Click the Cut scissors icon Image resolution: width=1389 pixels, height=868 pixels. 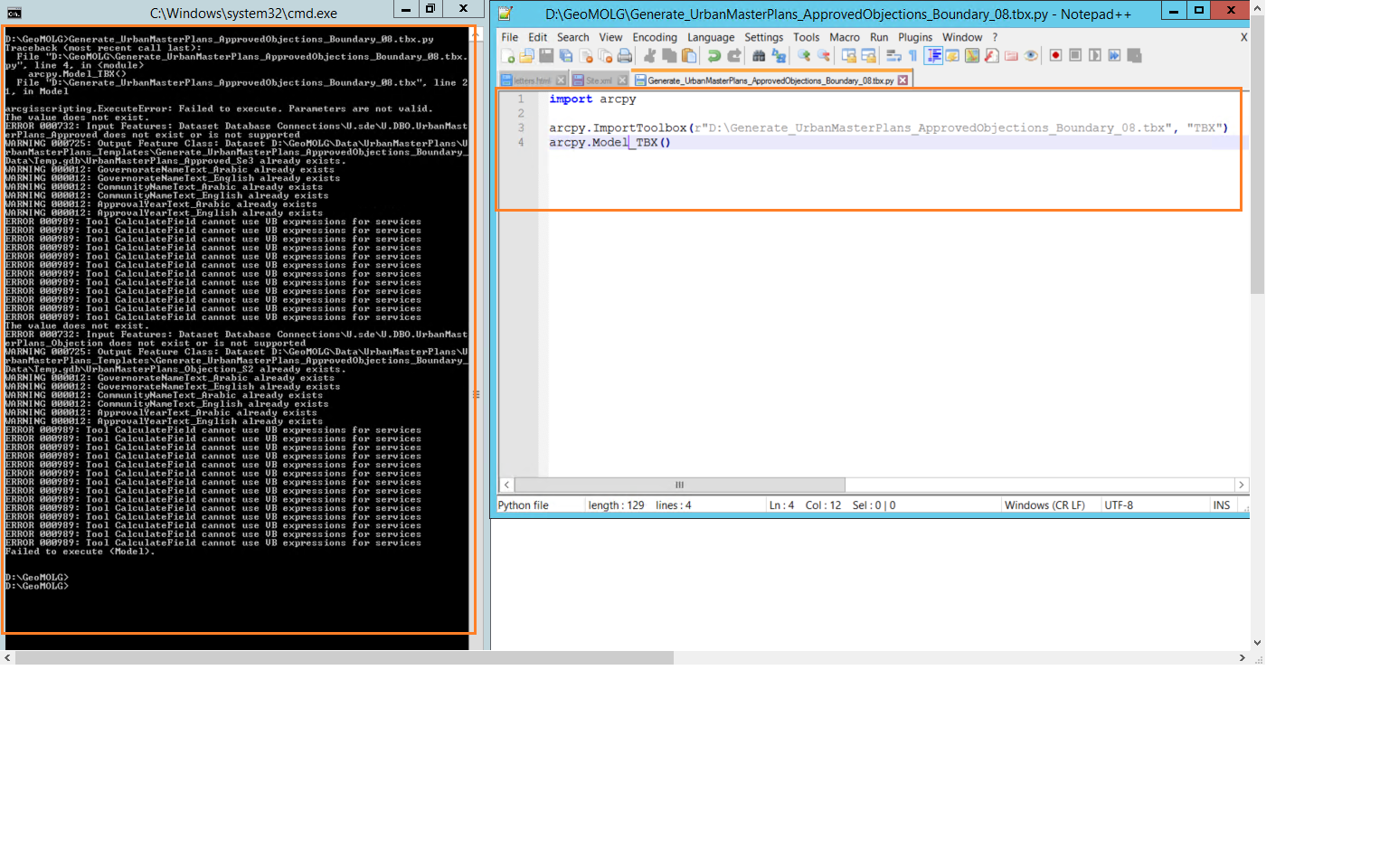coord(649,56)
